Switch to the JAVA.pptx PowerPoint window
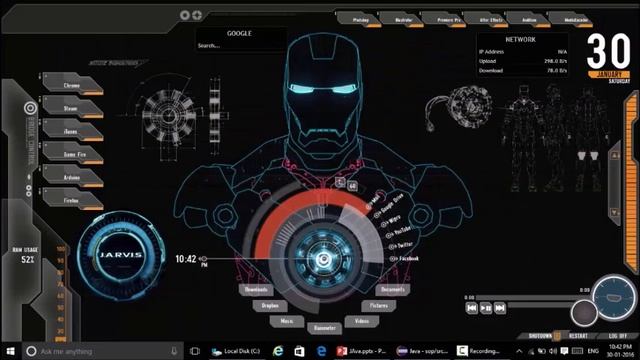This screenshot has height=360, width=640. coord(362,351)
